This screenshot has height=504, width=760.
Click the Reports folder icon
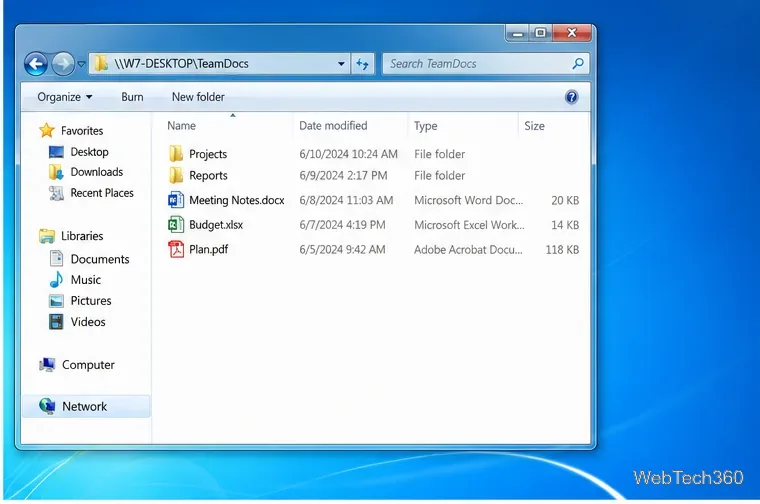175,175
